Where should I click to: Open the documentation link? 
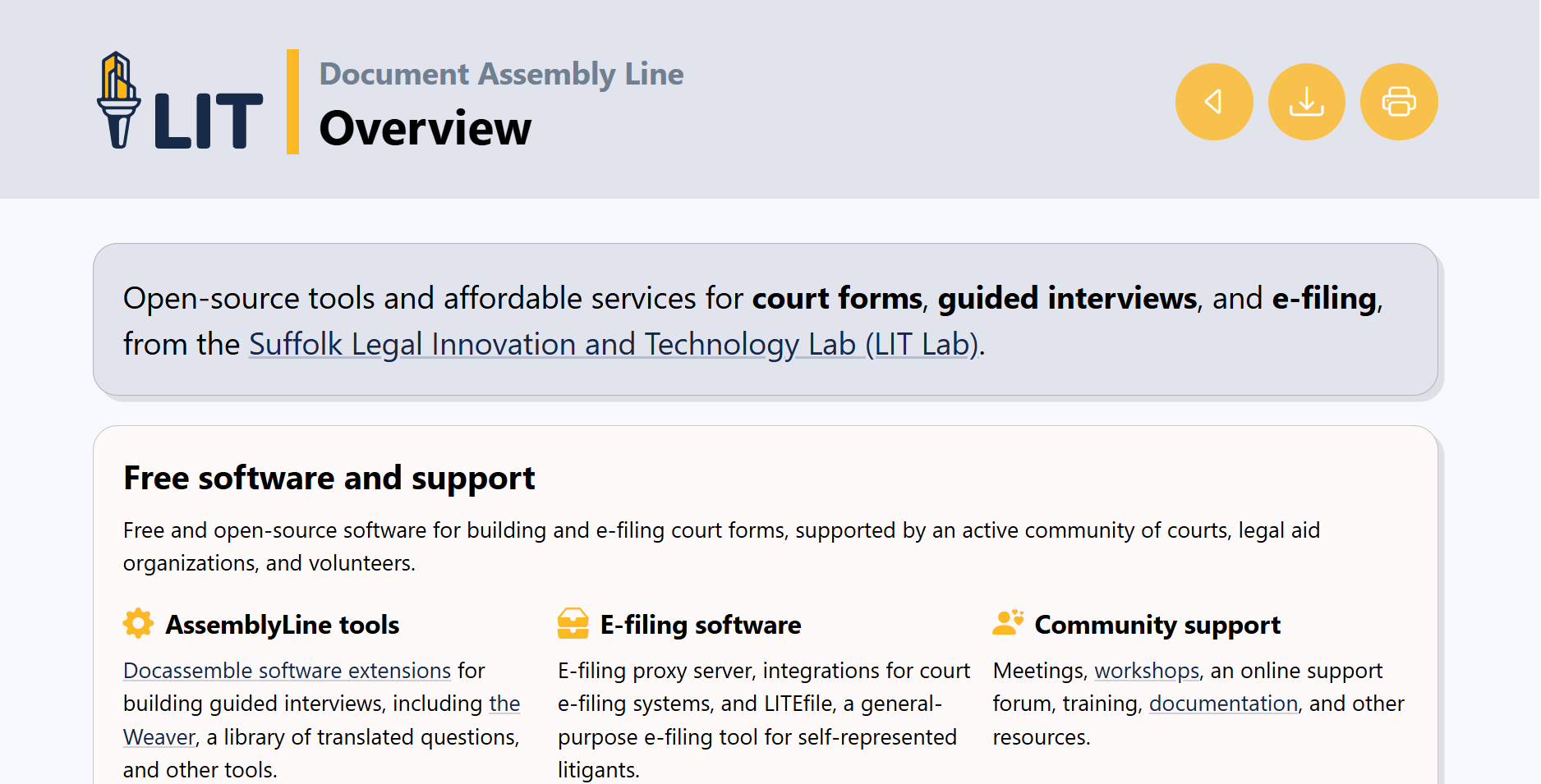pos(1223,704)
